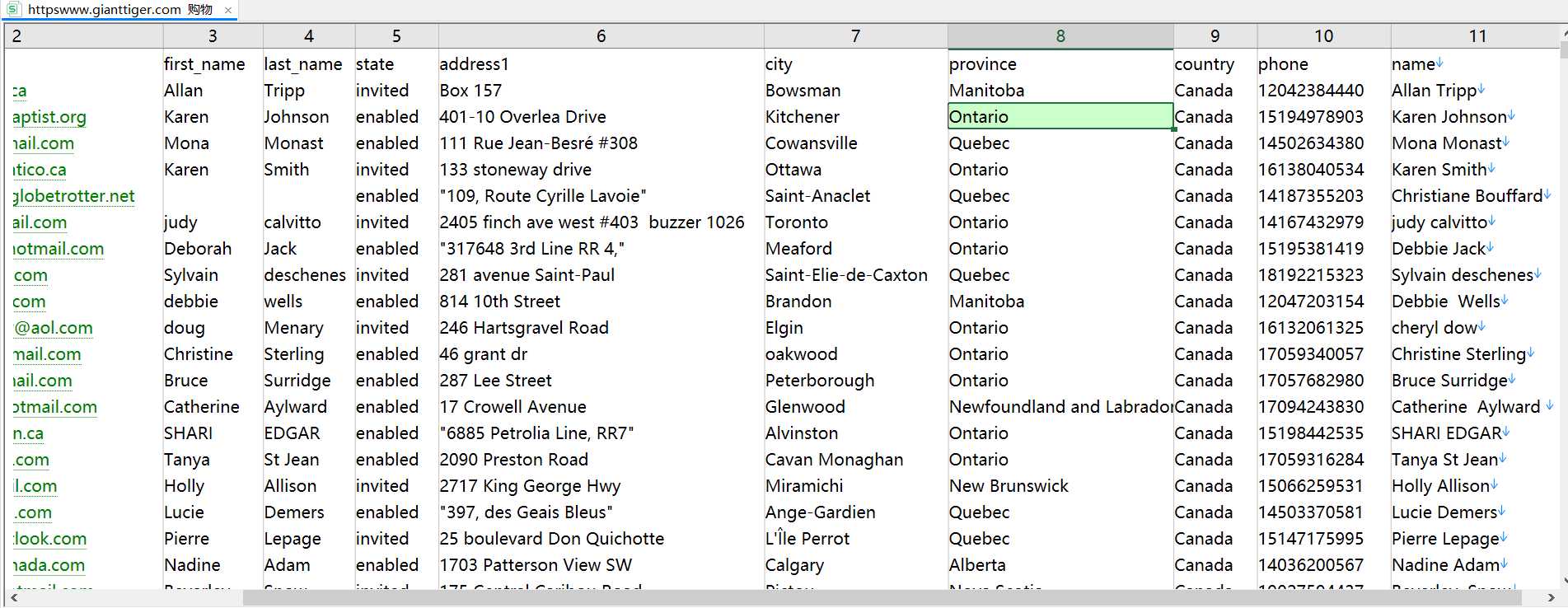Screen dimensions: 1568x608
Task: Select the 'province' header cell
Action: click(x=1060, y=64)
